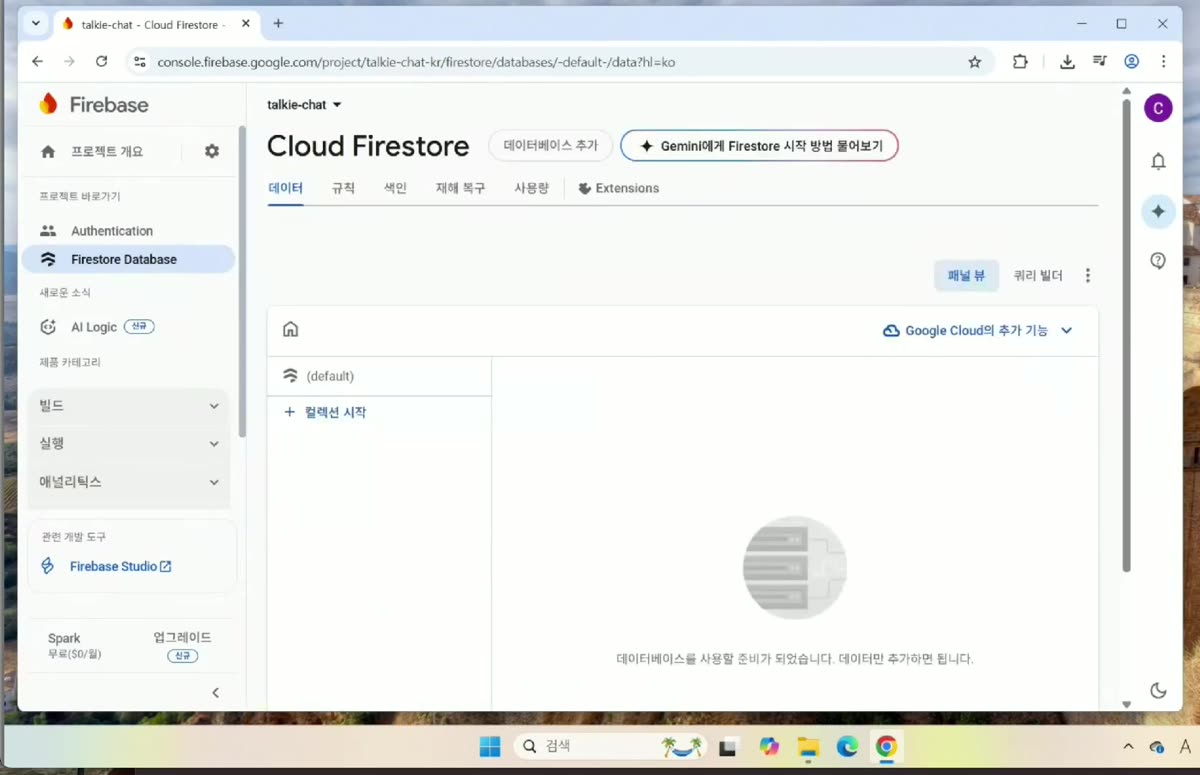This screenshot has width=1200, height=775.
Task: Open Authentication in the sidebar
Action: click(x=112, y=231)
